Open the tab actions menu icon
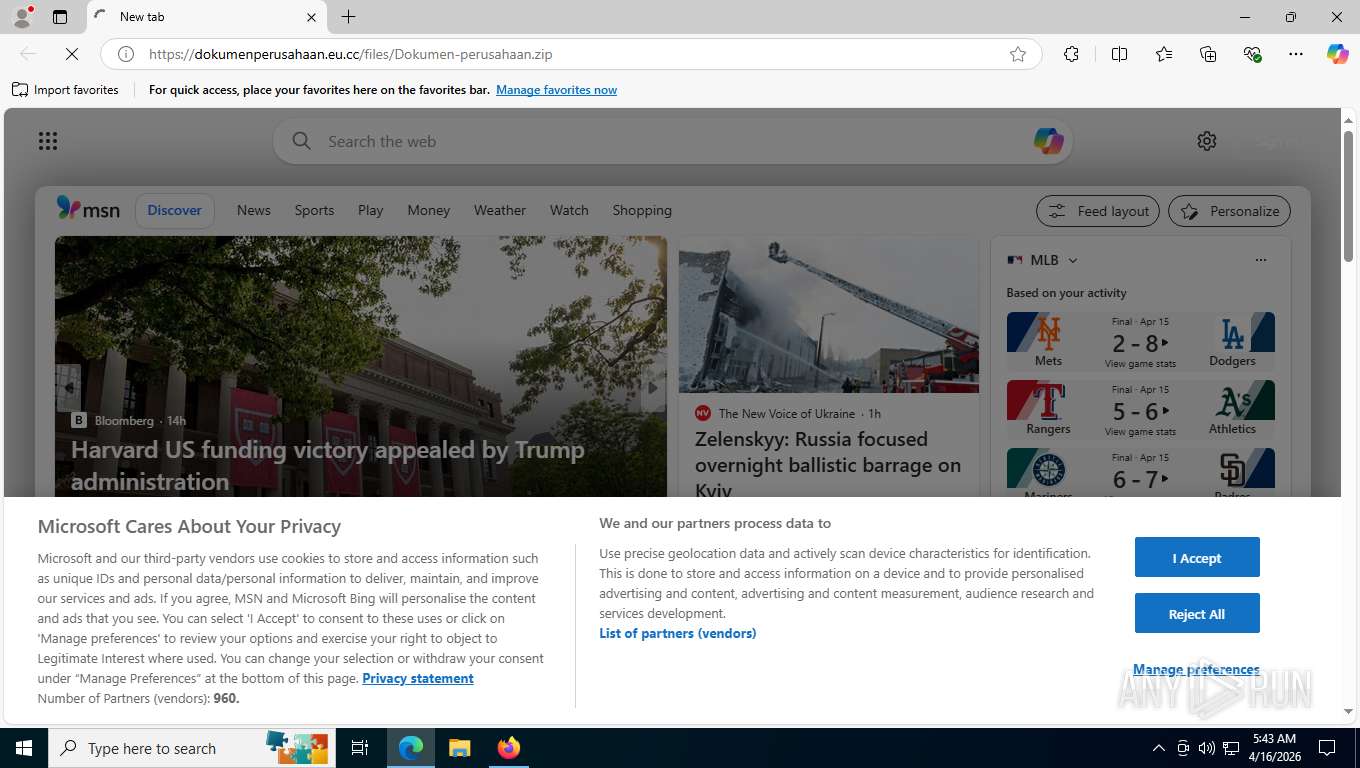1360x768 pixels. [60, 17]
